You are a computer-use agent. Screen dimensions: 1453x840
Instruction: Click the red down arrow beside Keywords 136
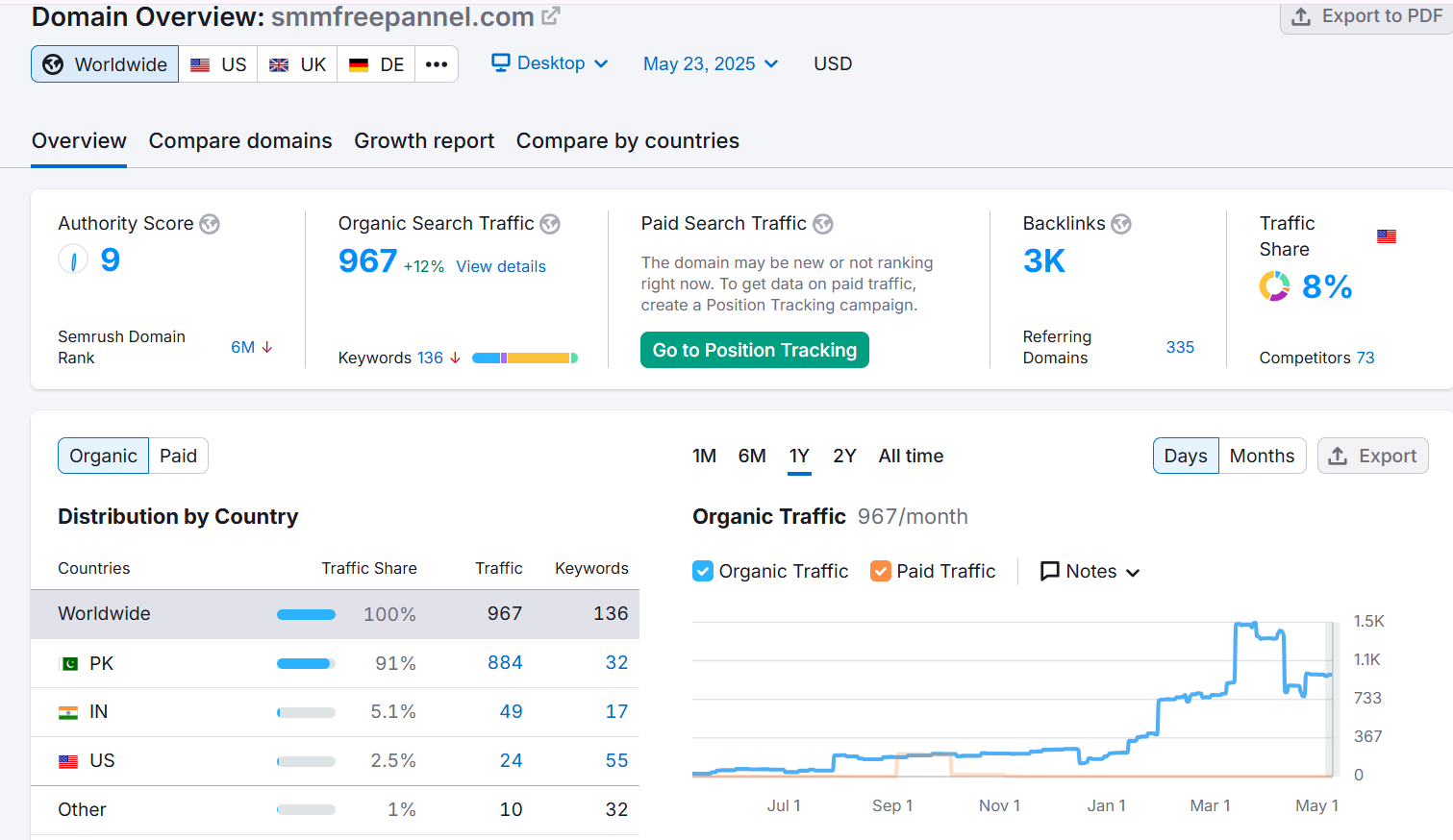(456, 358)
